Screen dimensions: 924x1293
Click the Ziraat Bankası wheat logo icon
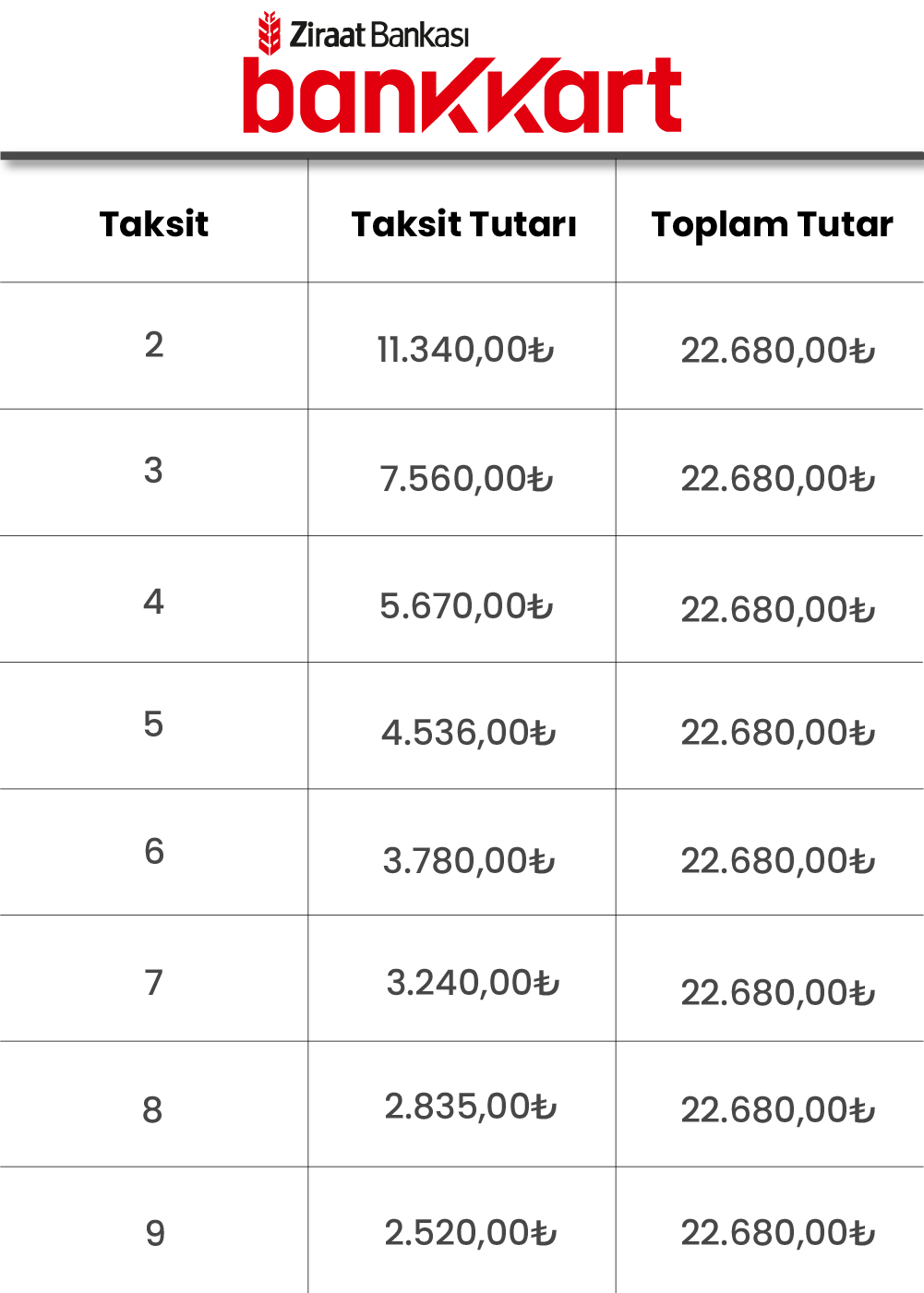tap(269, 33)
